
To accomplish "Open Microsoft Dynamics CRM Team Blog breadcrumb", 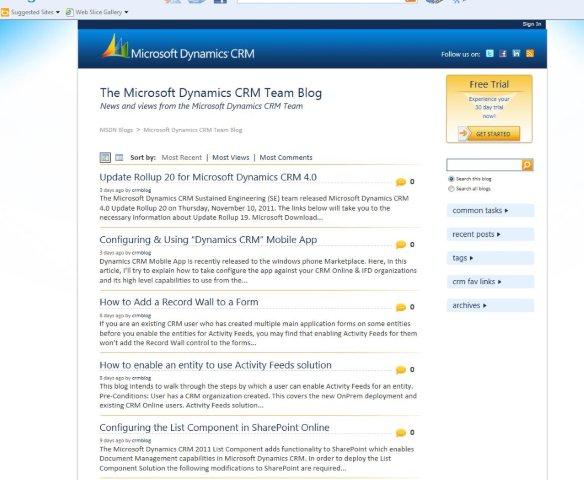I will (193, 130).
